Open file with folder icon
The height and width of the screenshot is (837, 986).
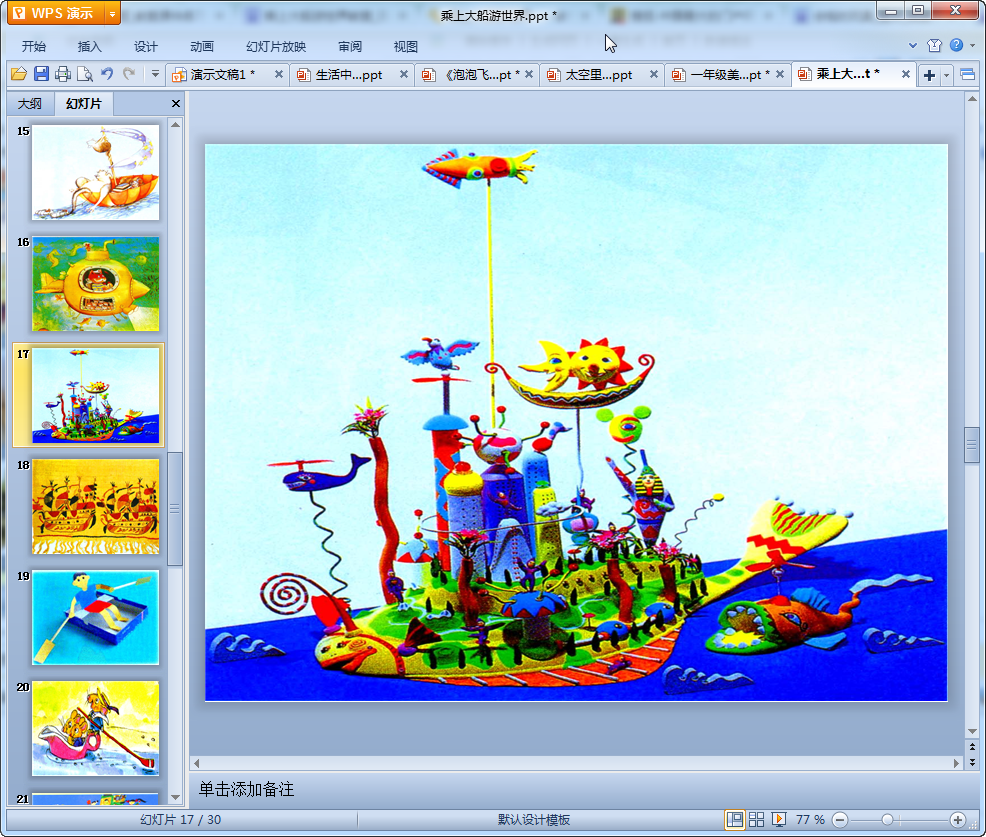pos(19,74)
